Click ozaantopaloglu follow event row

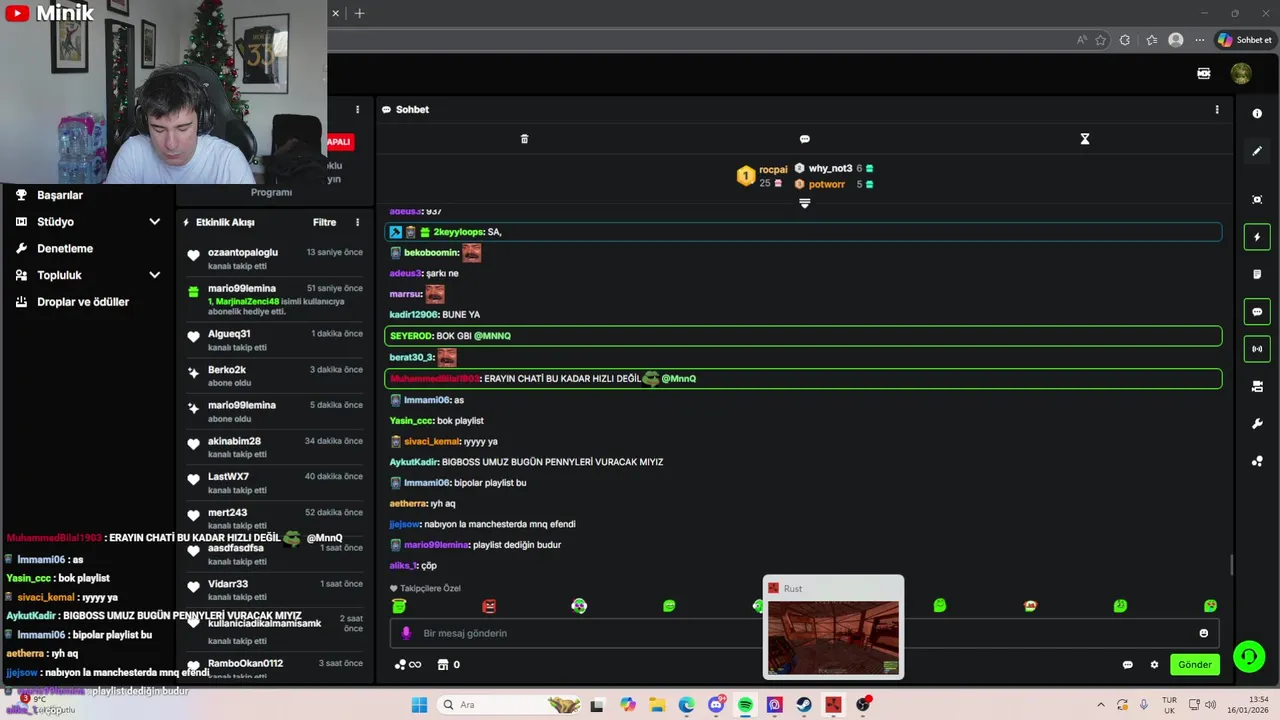(x=274, y=259)
